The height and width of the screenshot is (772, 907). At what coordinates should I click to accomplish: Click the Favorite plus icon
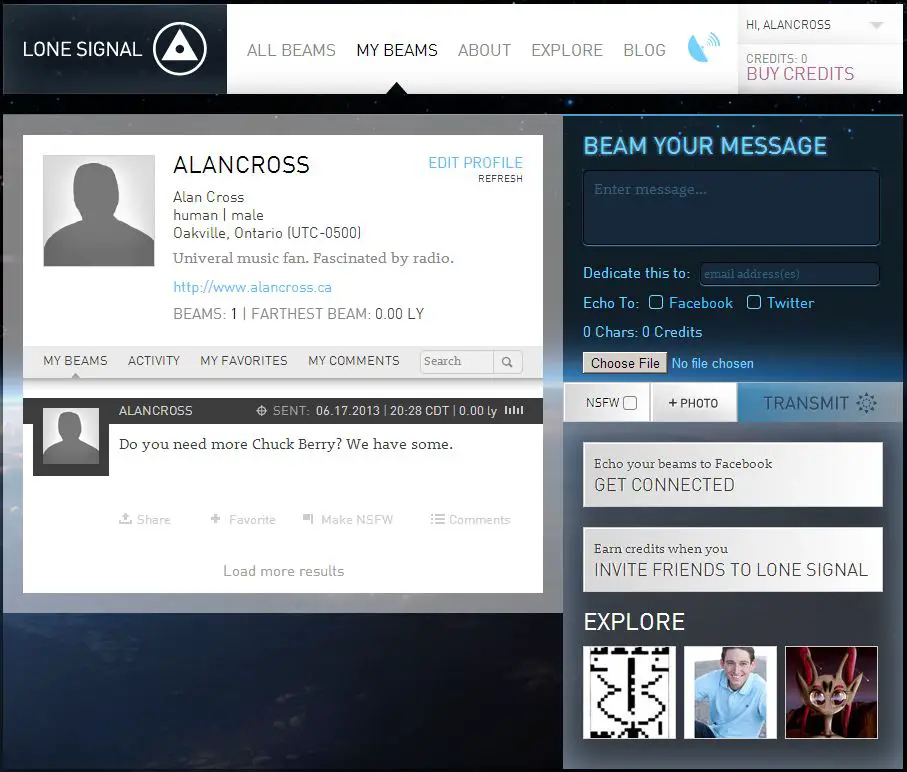coord(215,519)
